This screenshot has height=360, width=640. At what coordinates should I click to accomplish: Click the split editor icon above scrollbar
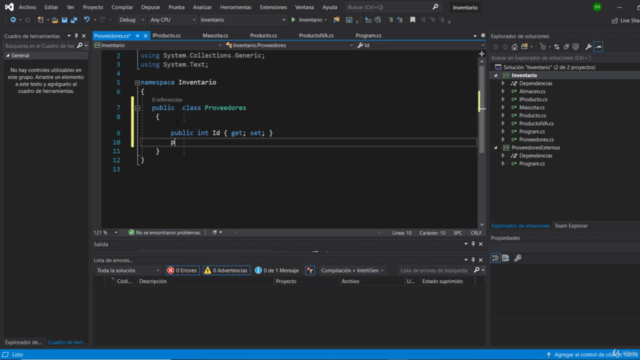click(482, 54)
